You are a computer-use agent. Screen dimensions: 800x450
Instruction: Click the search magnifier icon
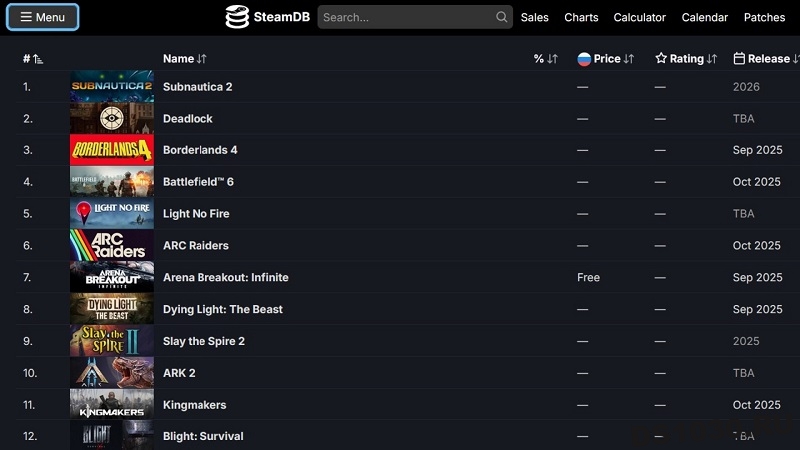click(501, 17)
